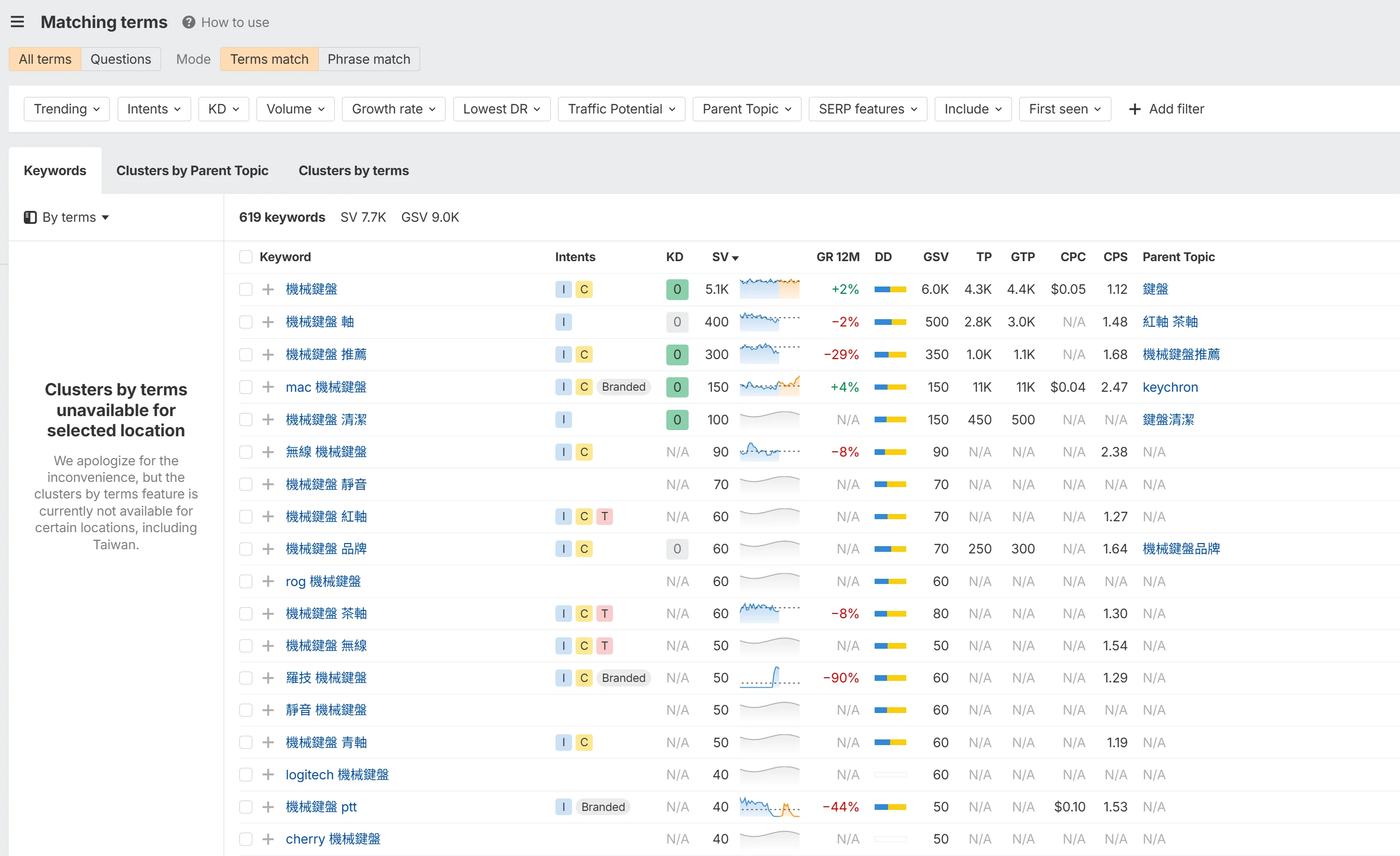This screenshot has height=856, width=1400.
Task: Switch mode to Phrase match
Action: point(369,59)
